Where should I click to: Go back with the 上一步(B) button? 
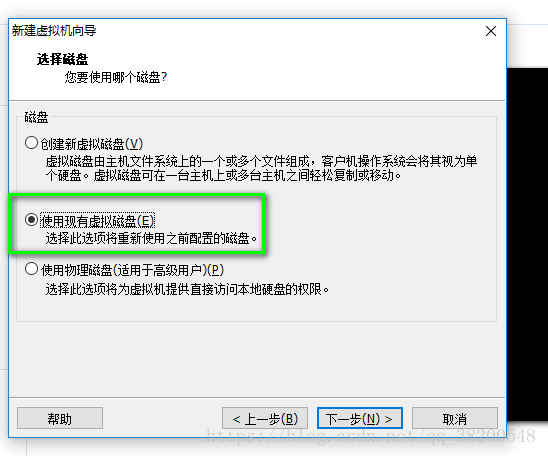click(265, 418)
